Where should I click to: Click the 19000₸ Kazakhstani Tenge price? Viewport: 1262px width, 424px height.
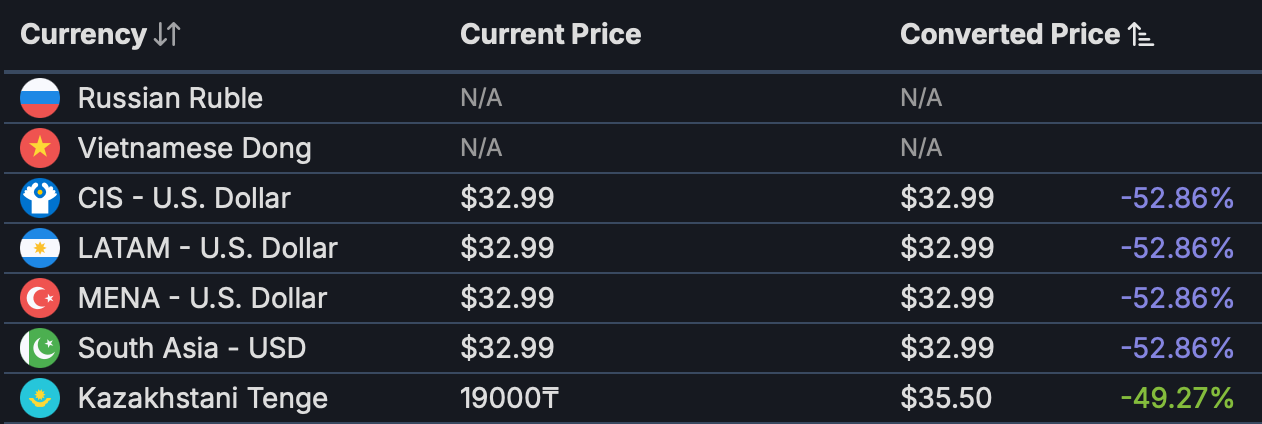click(509, 398)
